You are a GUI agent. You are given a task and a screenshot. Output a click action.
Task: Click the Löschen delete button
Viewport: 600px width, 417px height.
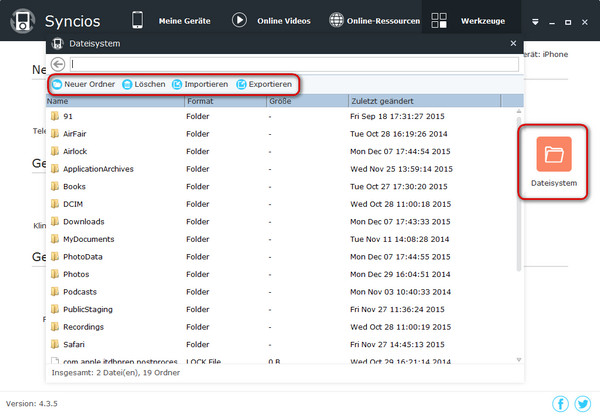144,84
